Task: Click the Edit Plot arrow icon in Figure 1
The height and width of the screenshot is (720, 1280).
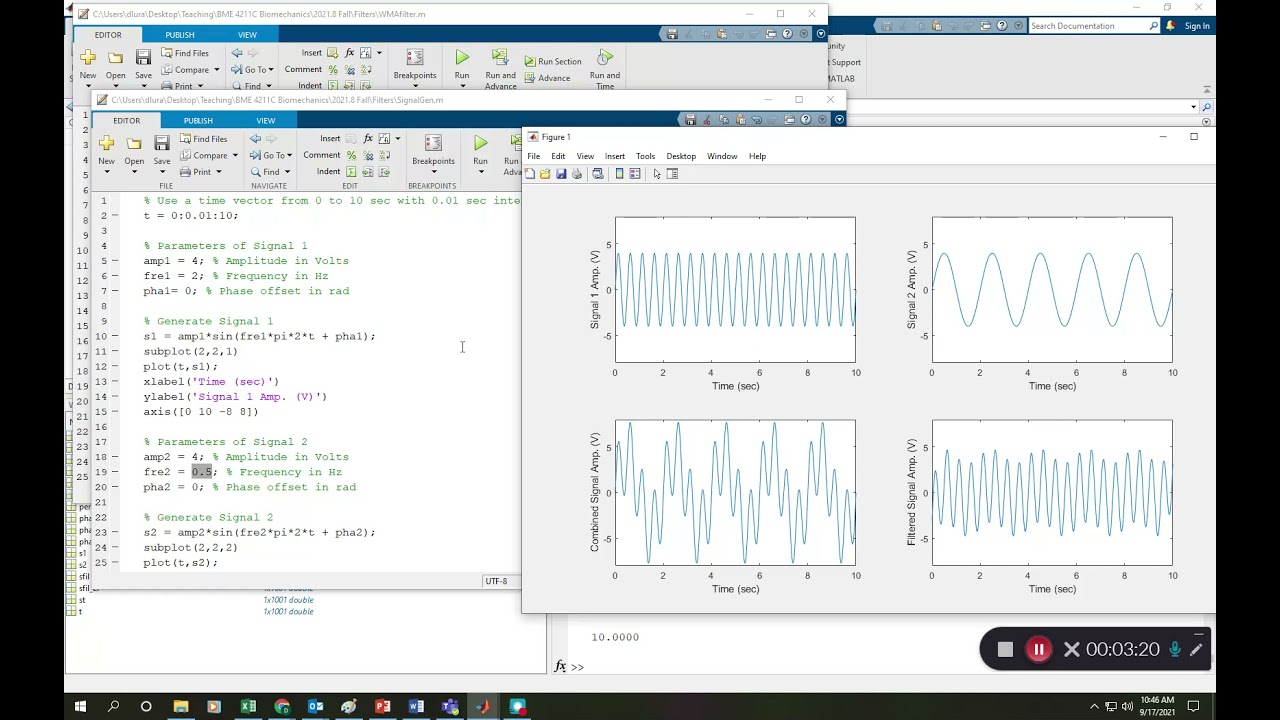Action: tap(656, 174)
